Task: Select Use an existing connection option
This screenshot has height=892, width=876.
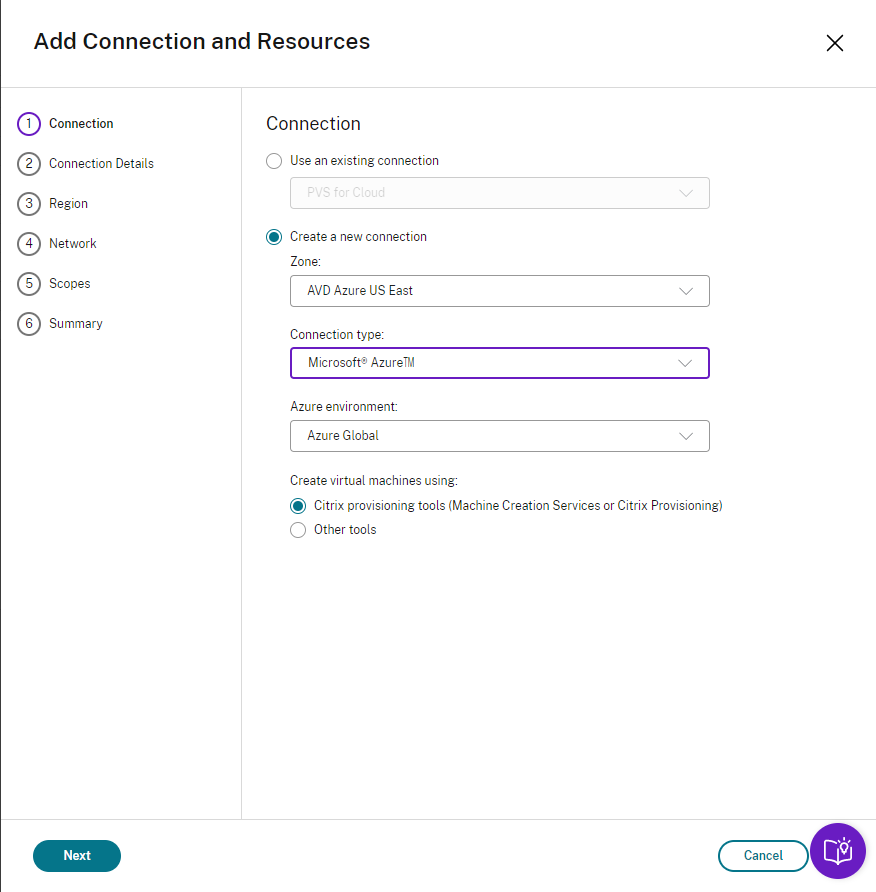Action: [x=274, y=161]
